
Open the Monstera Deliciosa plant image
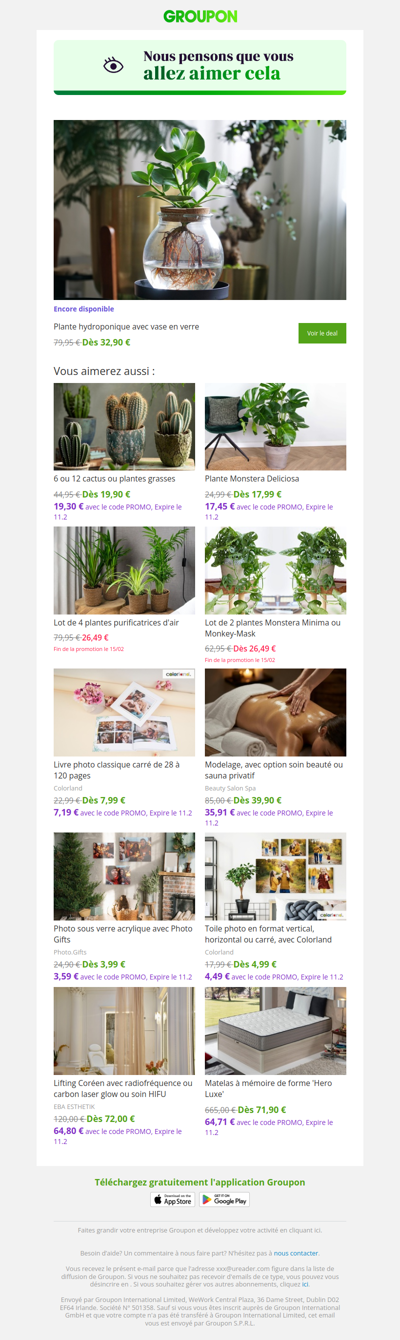coord(276,426)
